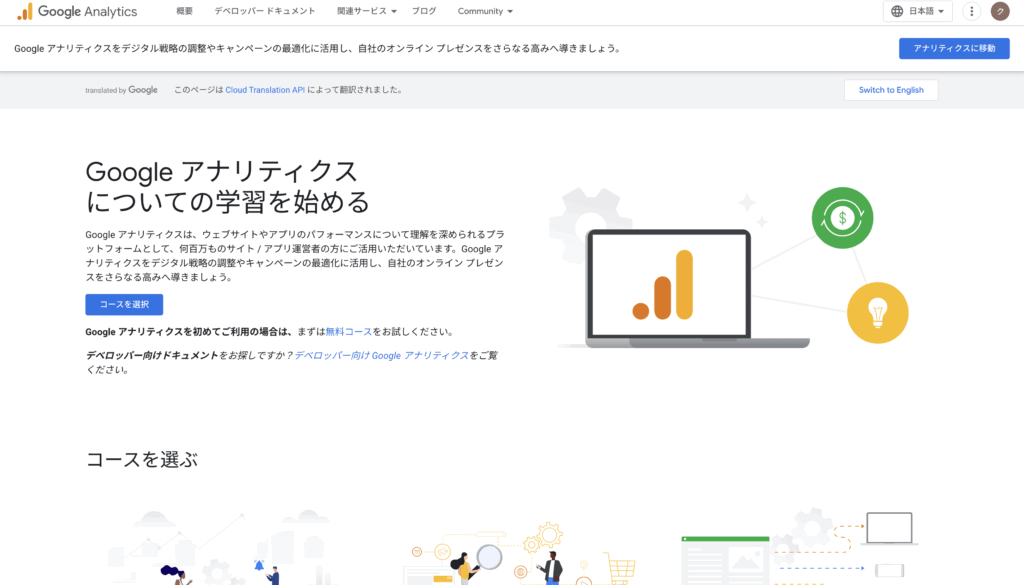Click the yellow lightbulb icon
Screen dimensions: 1024x585
pyautogui.click(x=877, y=313)
